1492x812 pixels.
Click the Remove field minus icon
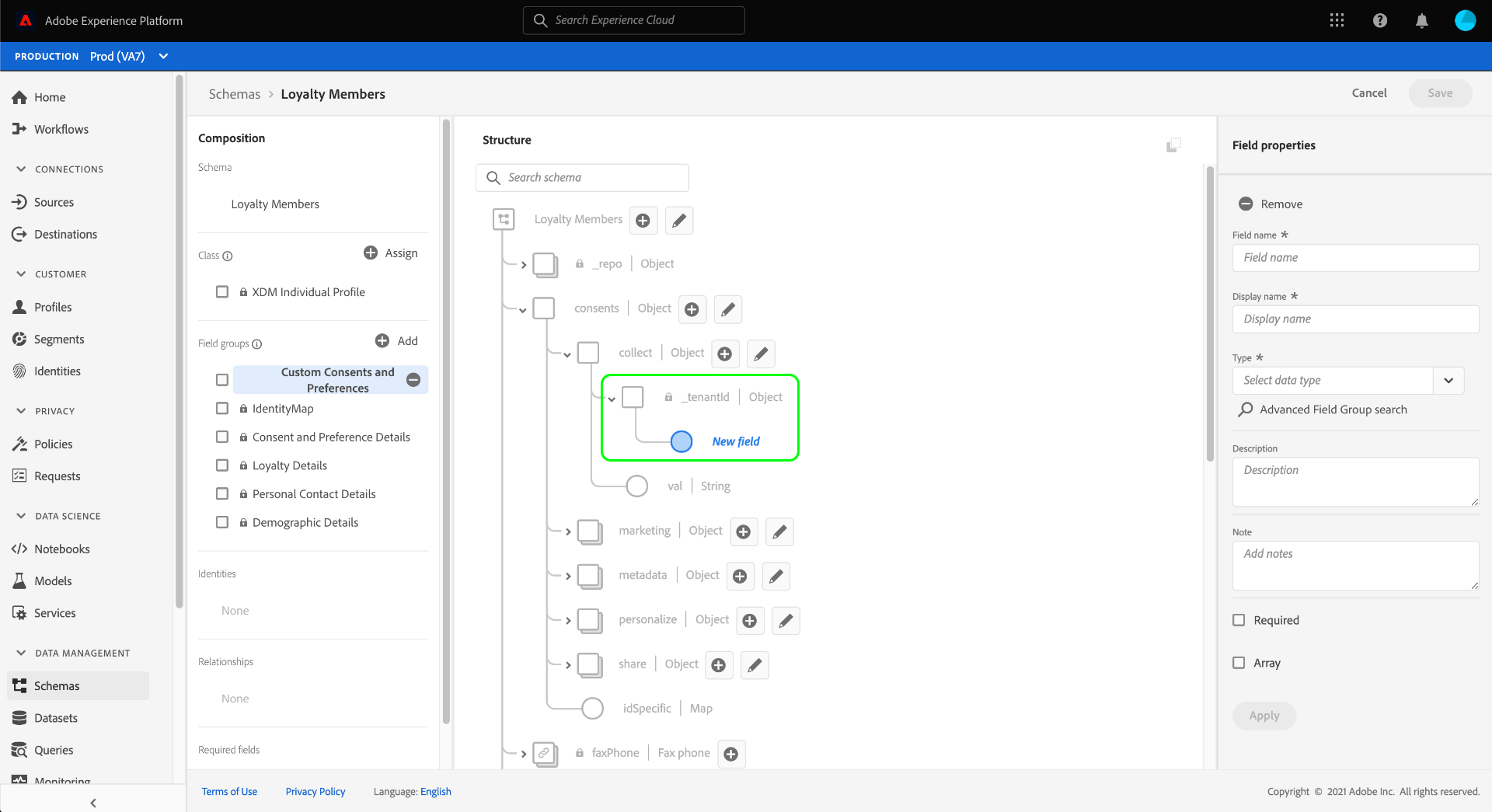[x=1246, y=204]
